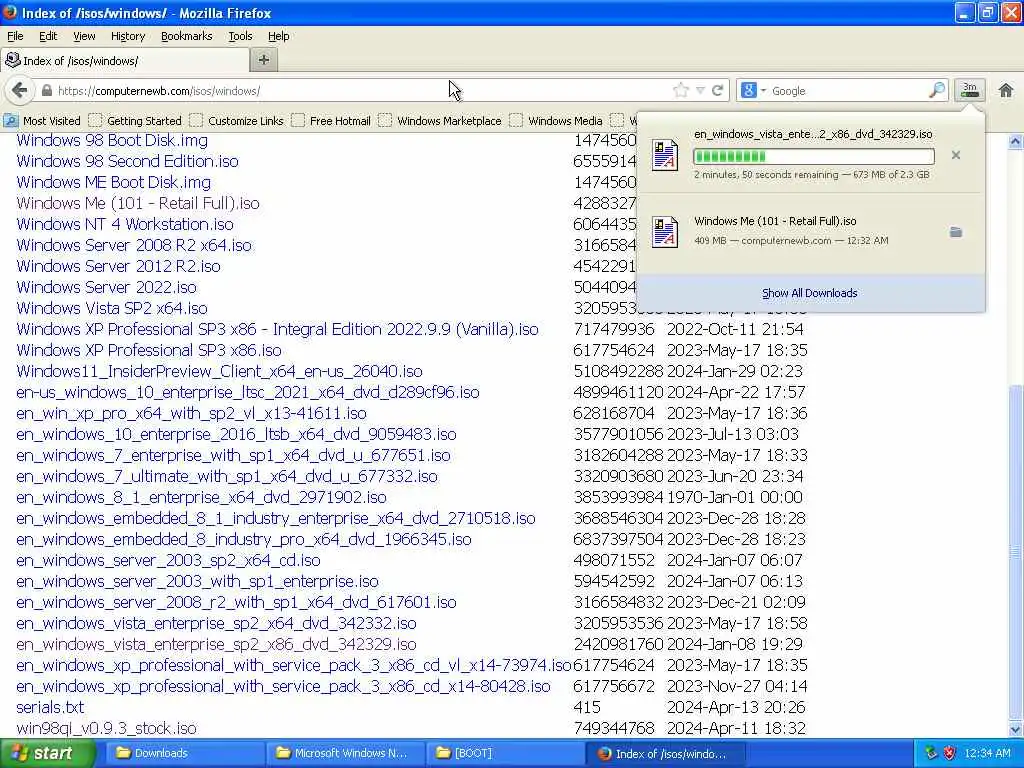The height and width of the screenshot is (768, 1024).
Task: Download Windows11 InsiderPreview Client ISO
Action: tap(219, 371)
